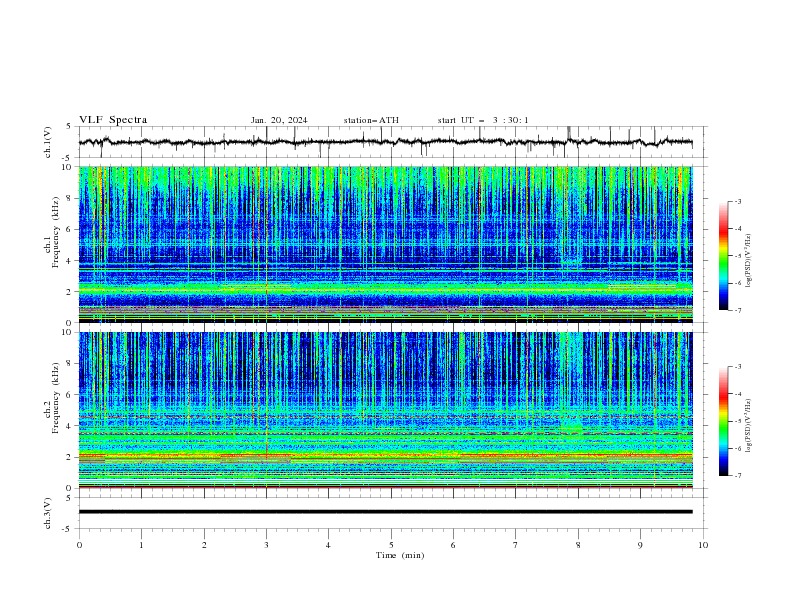
Task: Click the "ch.1(V)" waveform axis label
Action: pyautogui.click(x=48, y=142)
